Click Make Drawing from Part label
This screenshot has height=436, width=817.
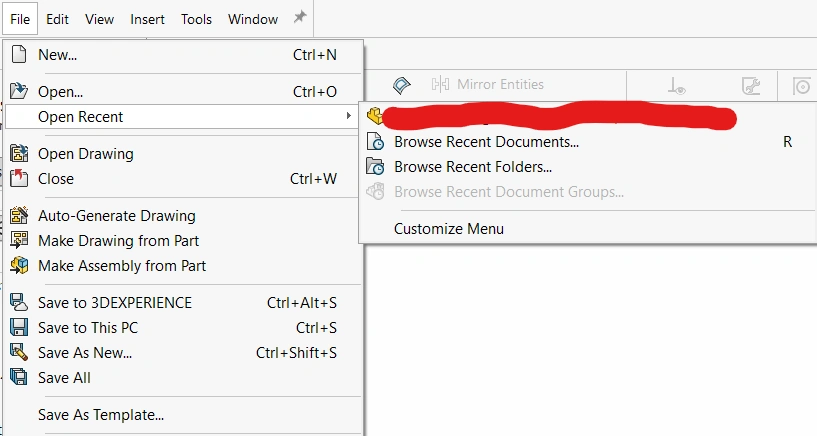pos(118,241)
